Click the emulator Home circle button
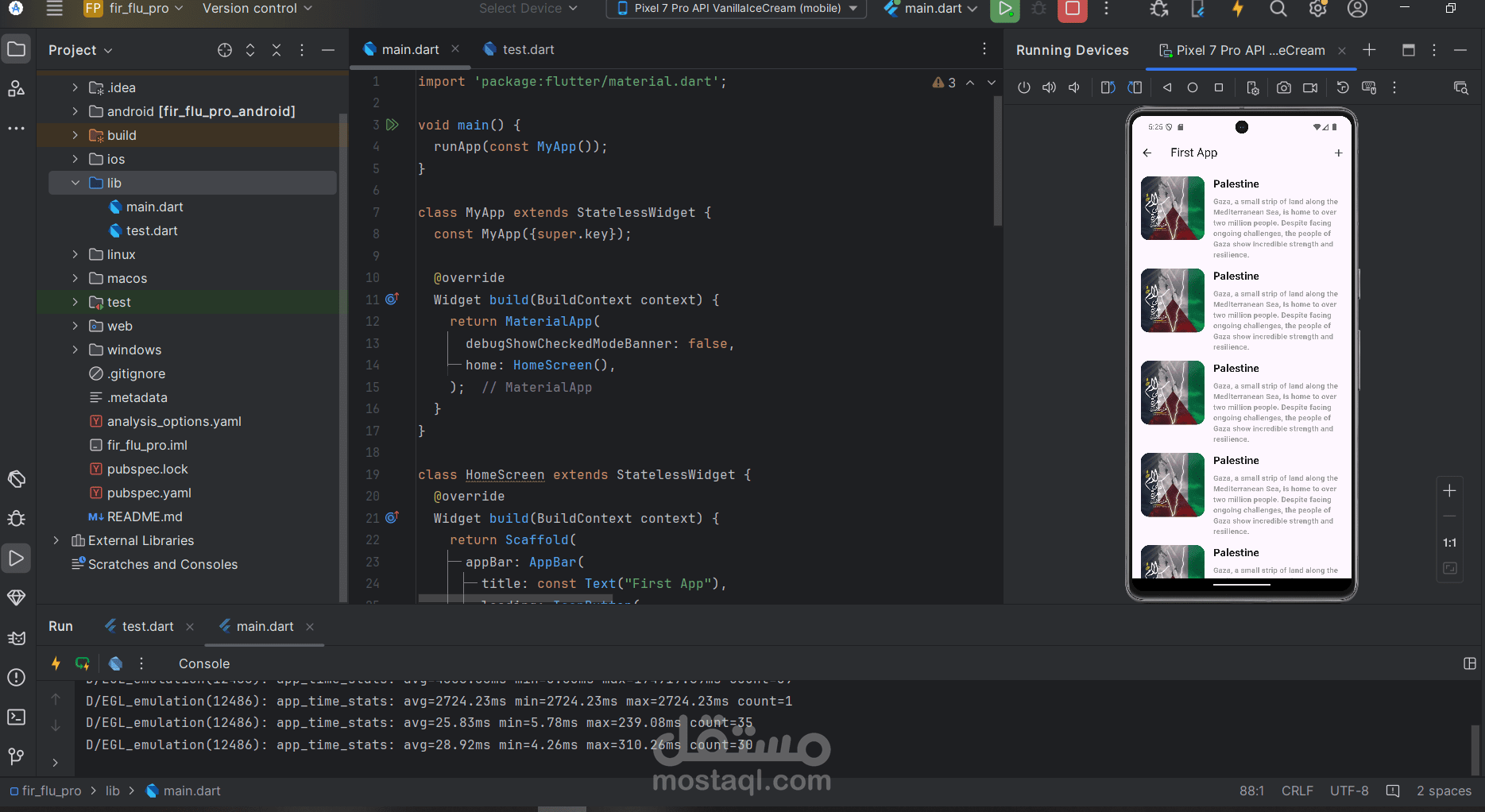This screenshot has height=812, width=1485. 1193,87
